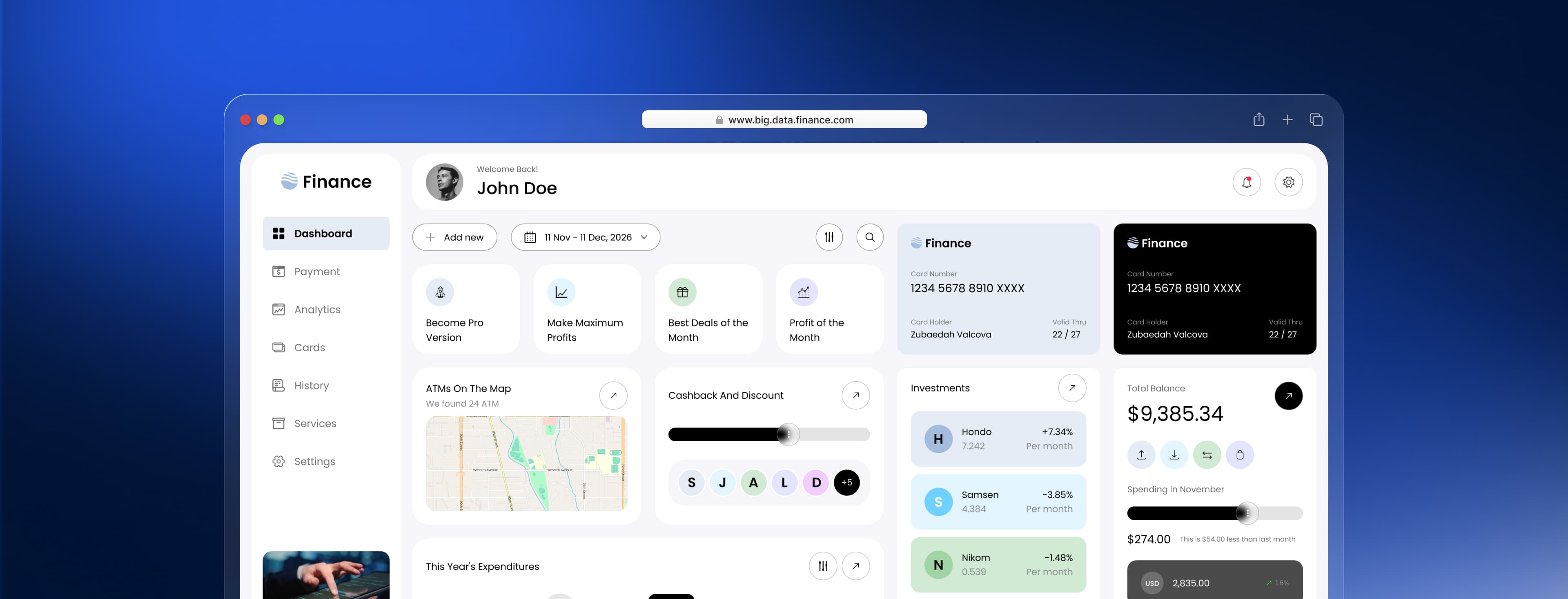The image size is (1568, 599).
Task: Select contact avatar A
Action: click(x=753, y=483)
